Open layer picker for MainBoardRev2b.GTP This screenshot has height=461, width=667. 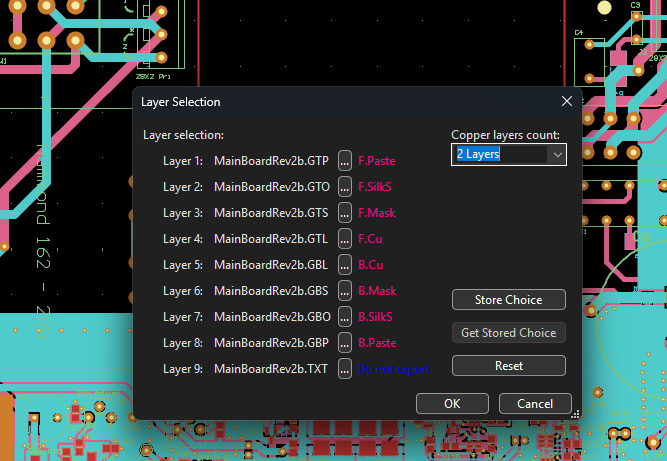point(345,161)
